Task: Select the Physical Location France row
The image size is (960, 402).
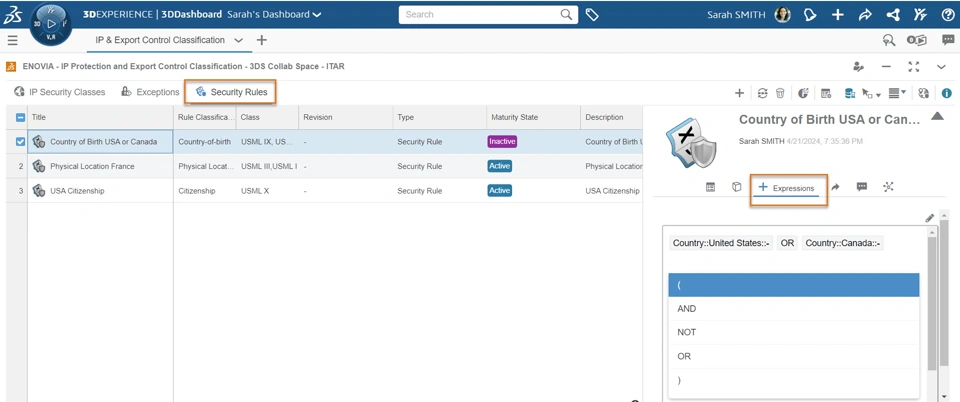Action: tap(324, 166)
